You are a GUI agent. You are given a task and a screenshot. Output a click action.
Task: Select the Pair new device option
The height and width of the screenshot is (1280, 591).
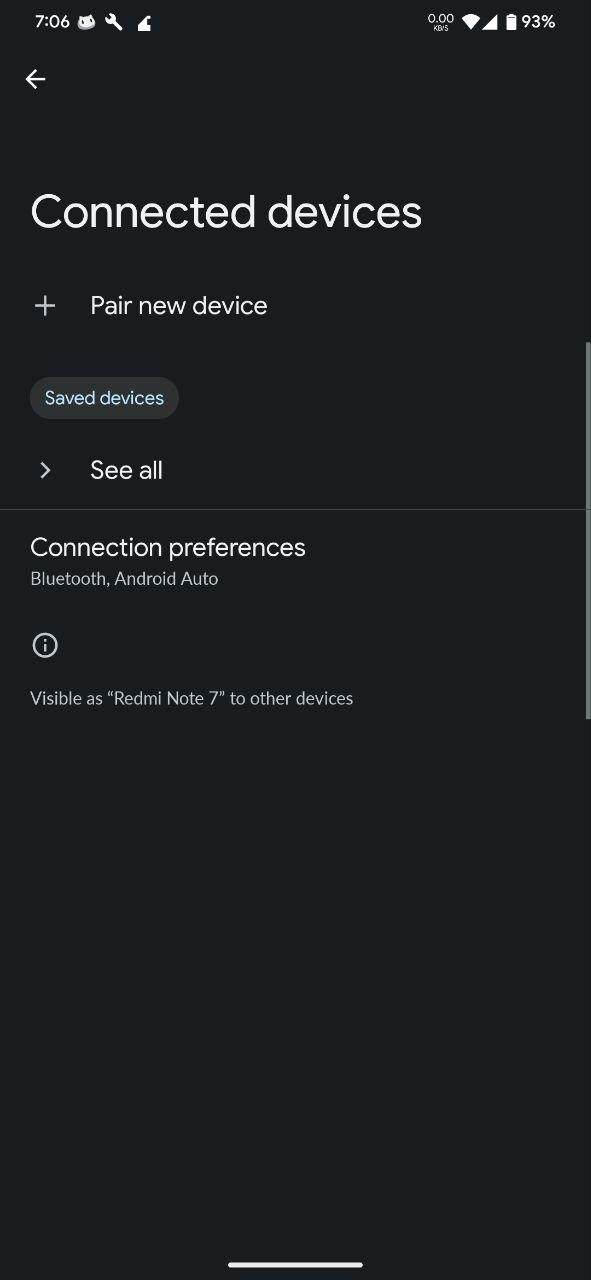click(x=295, y=306)
